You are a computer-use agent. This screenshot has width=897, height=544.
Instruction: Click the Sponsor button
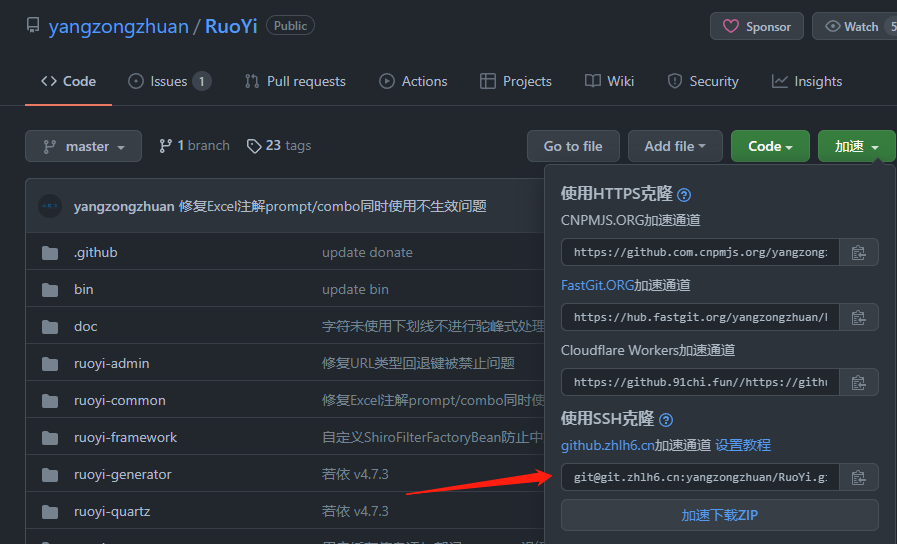coord(756,26)
